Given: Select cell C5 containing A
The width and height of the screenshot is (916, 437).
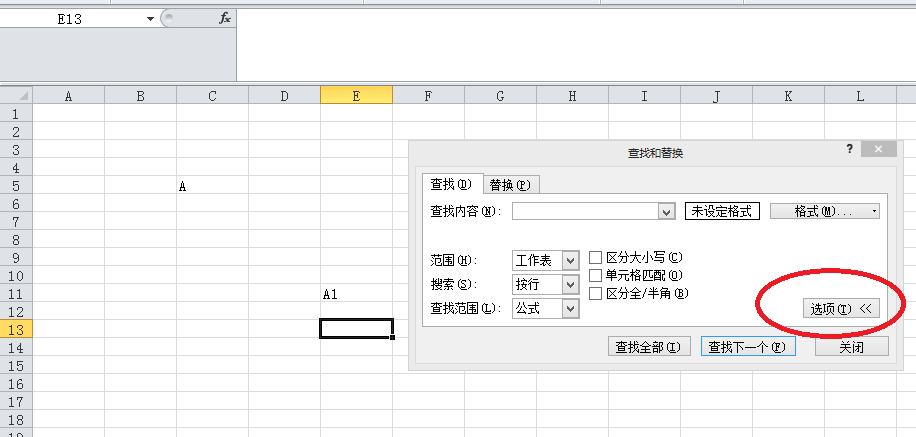Looking at the screenshot, I should (212, 186).
